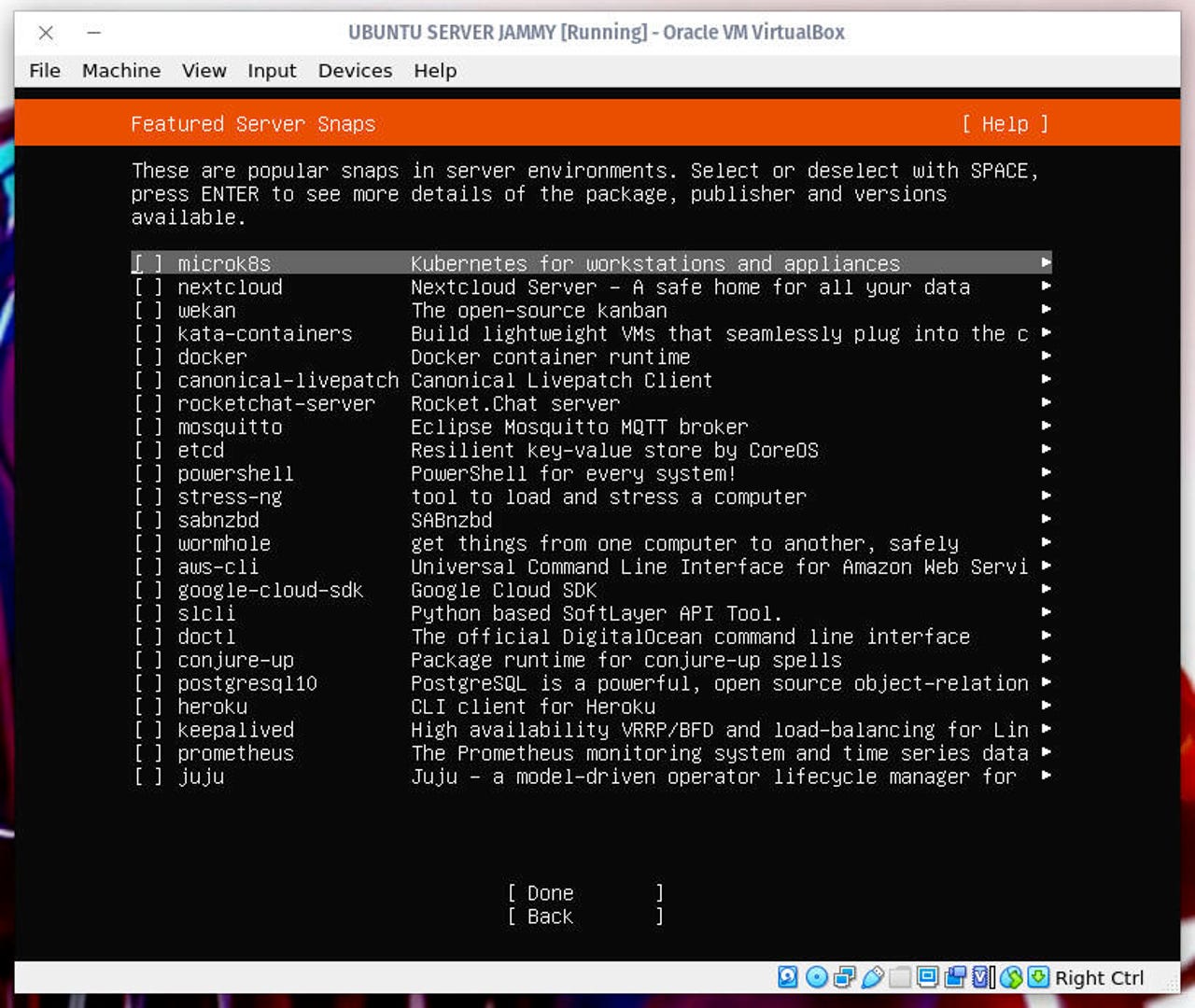Open details arrow for rocketchat-server row
This screenshot has height=1008, width=1195.
[1046, 402]
